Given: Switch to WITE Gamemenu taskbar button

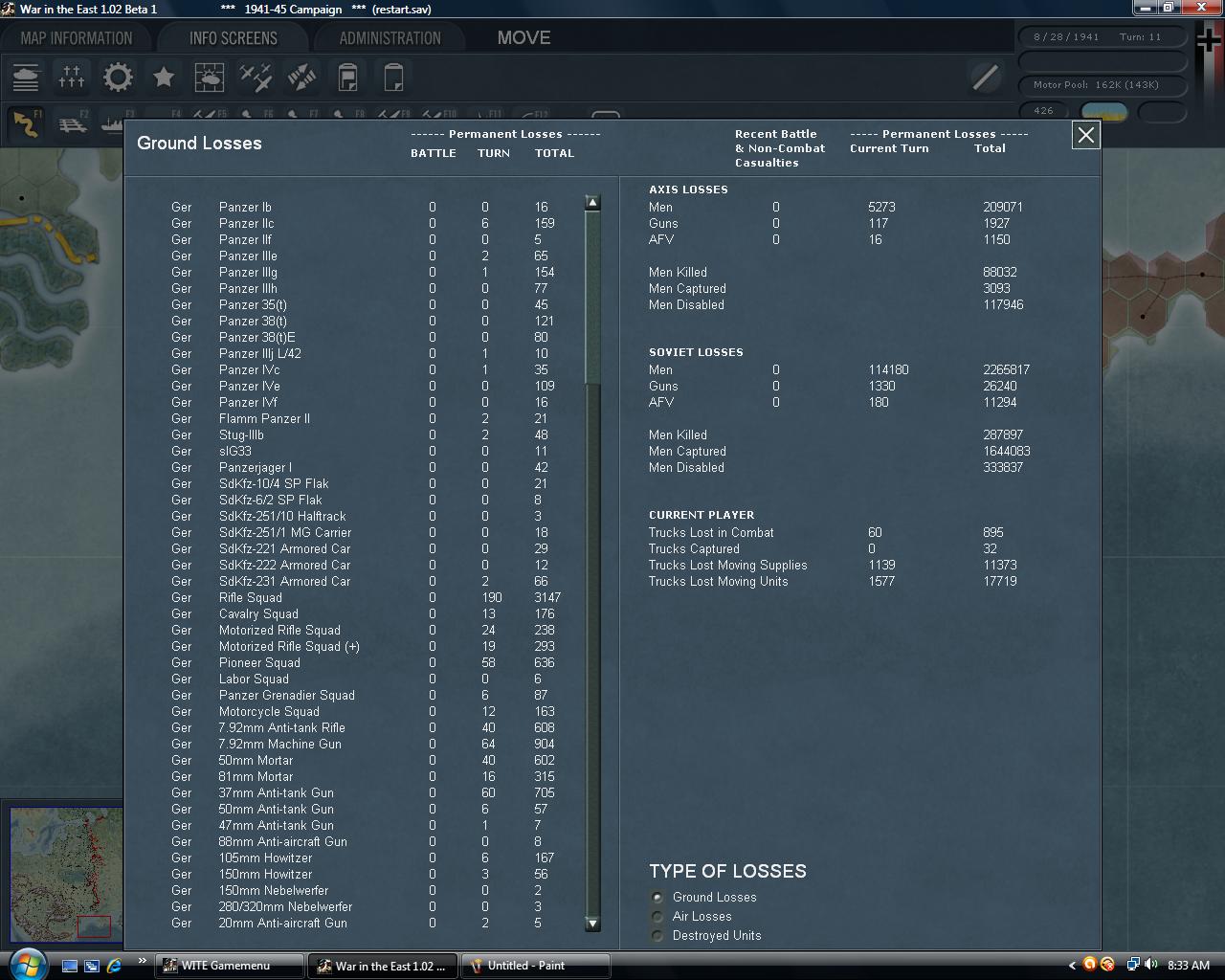Looking at the screenshot, I should coord(229,966).
